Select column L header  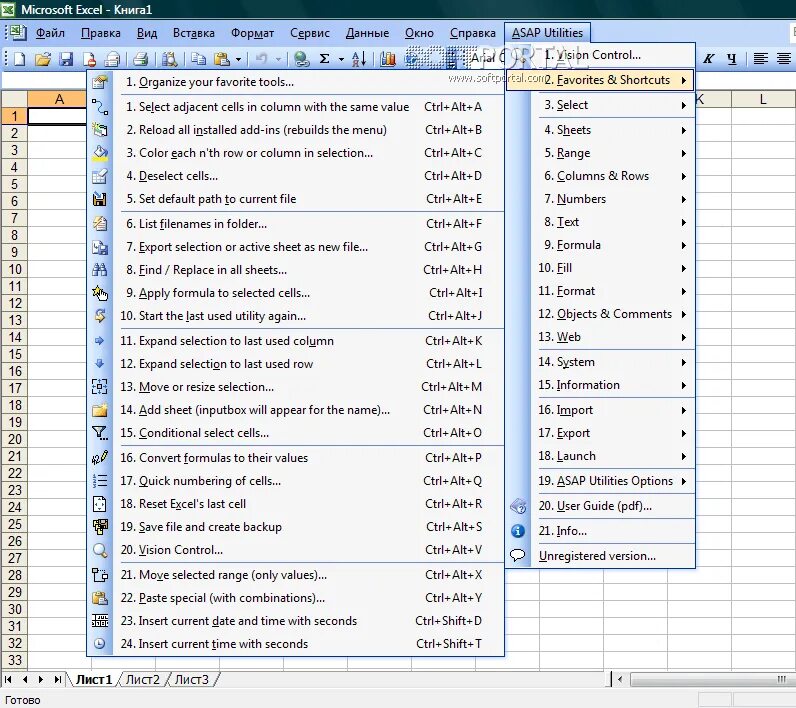point(762,99)
